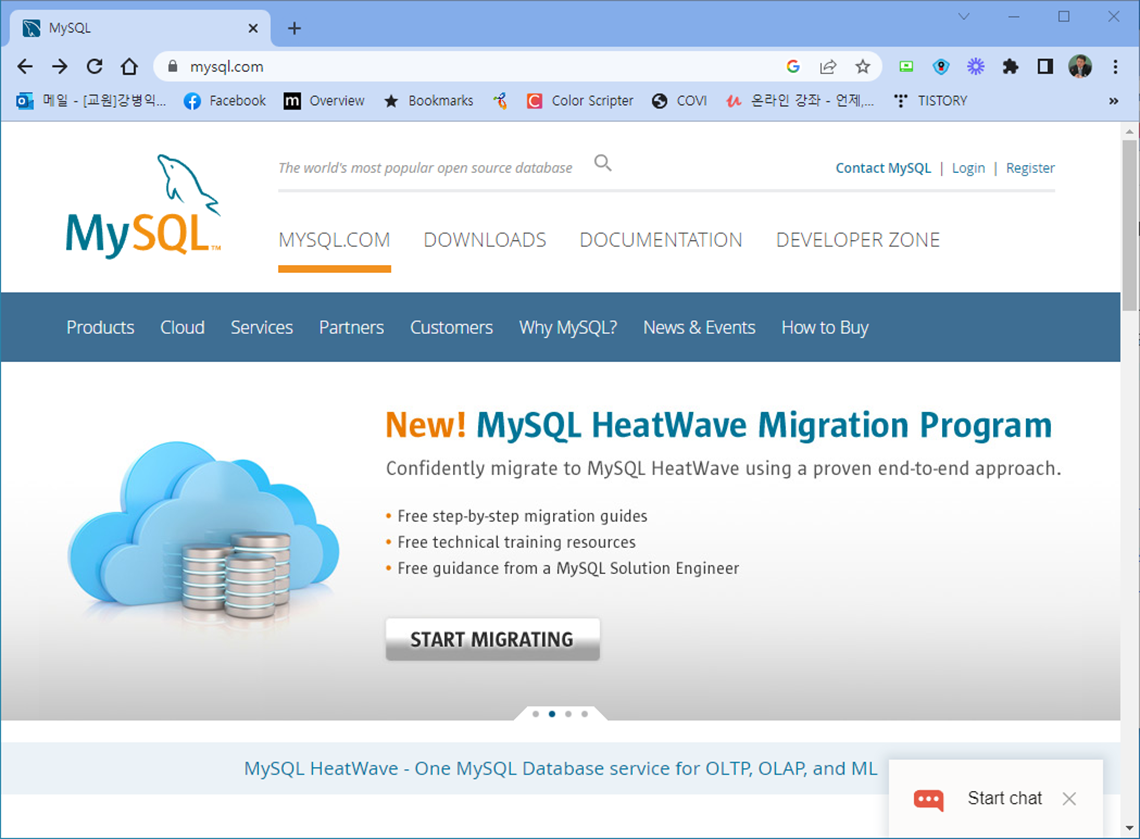The image size is (1140, 839).
Task: Open the MySQL HeatWave OLTP, OLAP, ML link
Action: [x=561, y=768]
